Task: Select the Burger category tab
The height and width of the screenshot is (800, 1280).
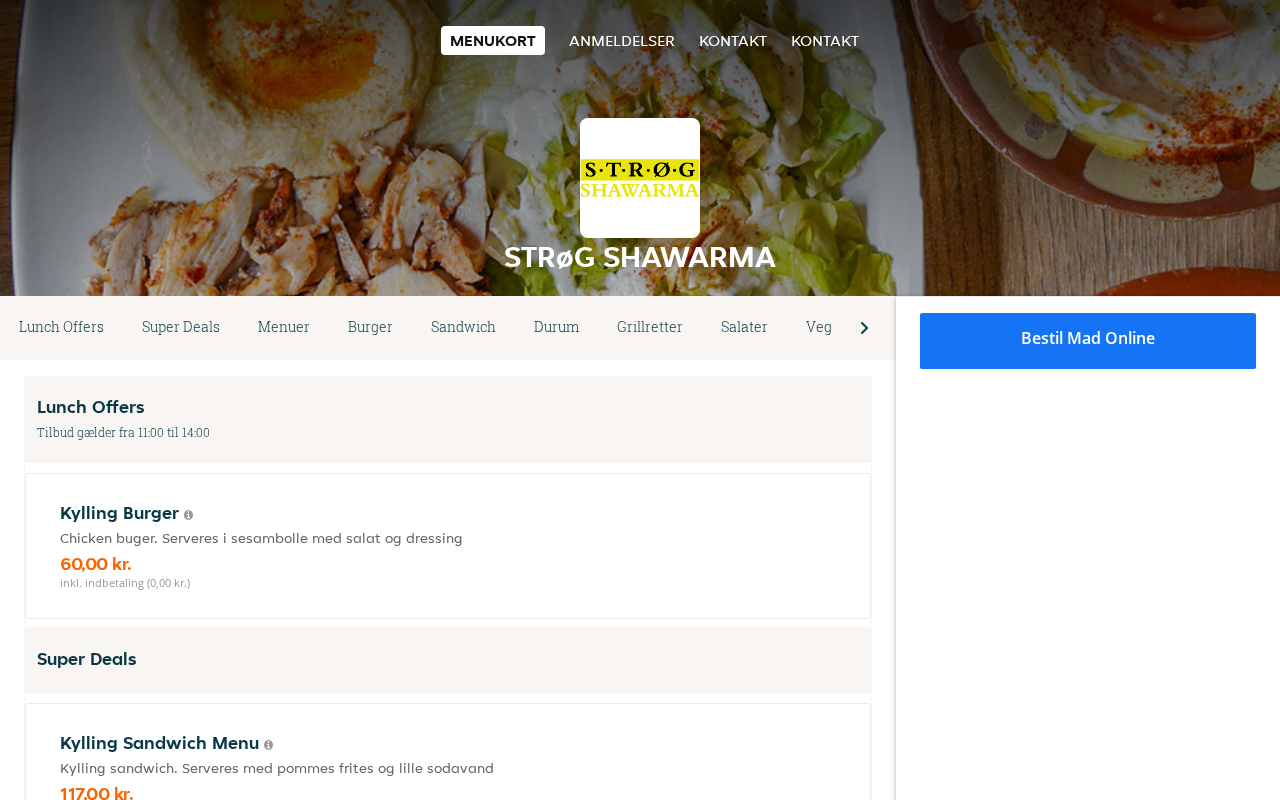Action: click(370, 327)
